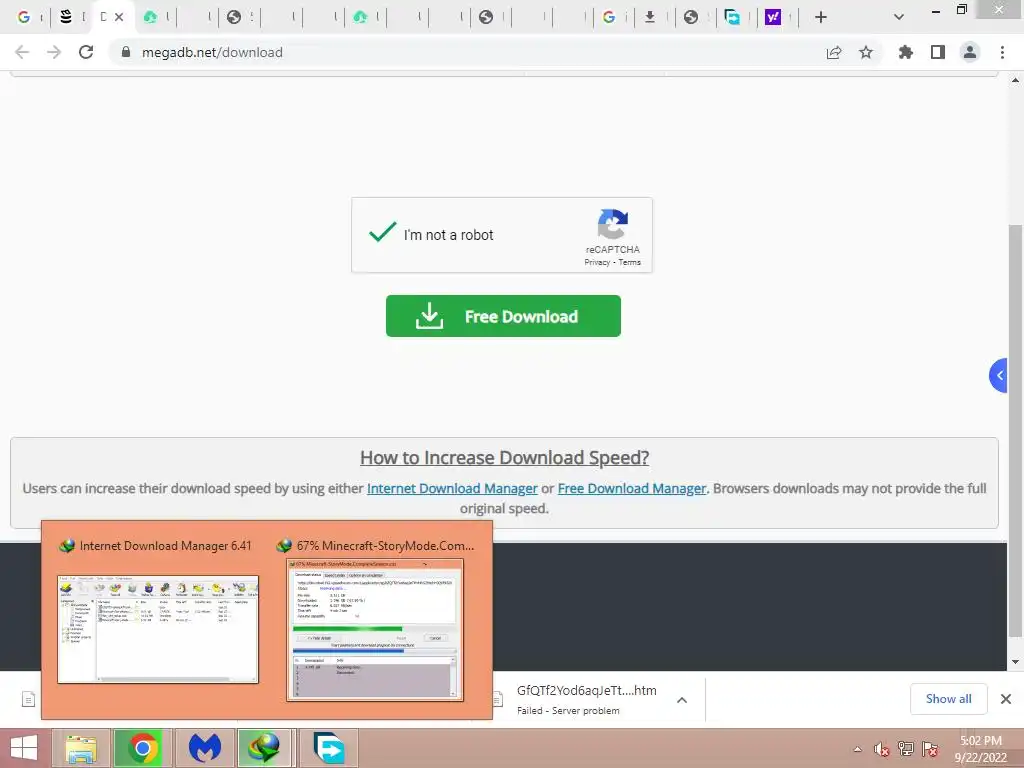Switch to the Yahoo tab
This screenshot has height=768, width=1024.
(x=773, y=18)
